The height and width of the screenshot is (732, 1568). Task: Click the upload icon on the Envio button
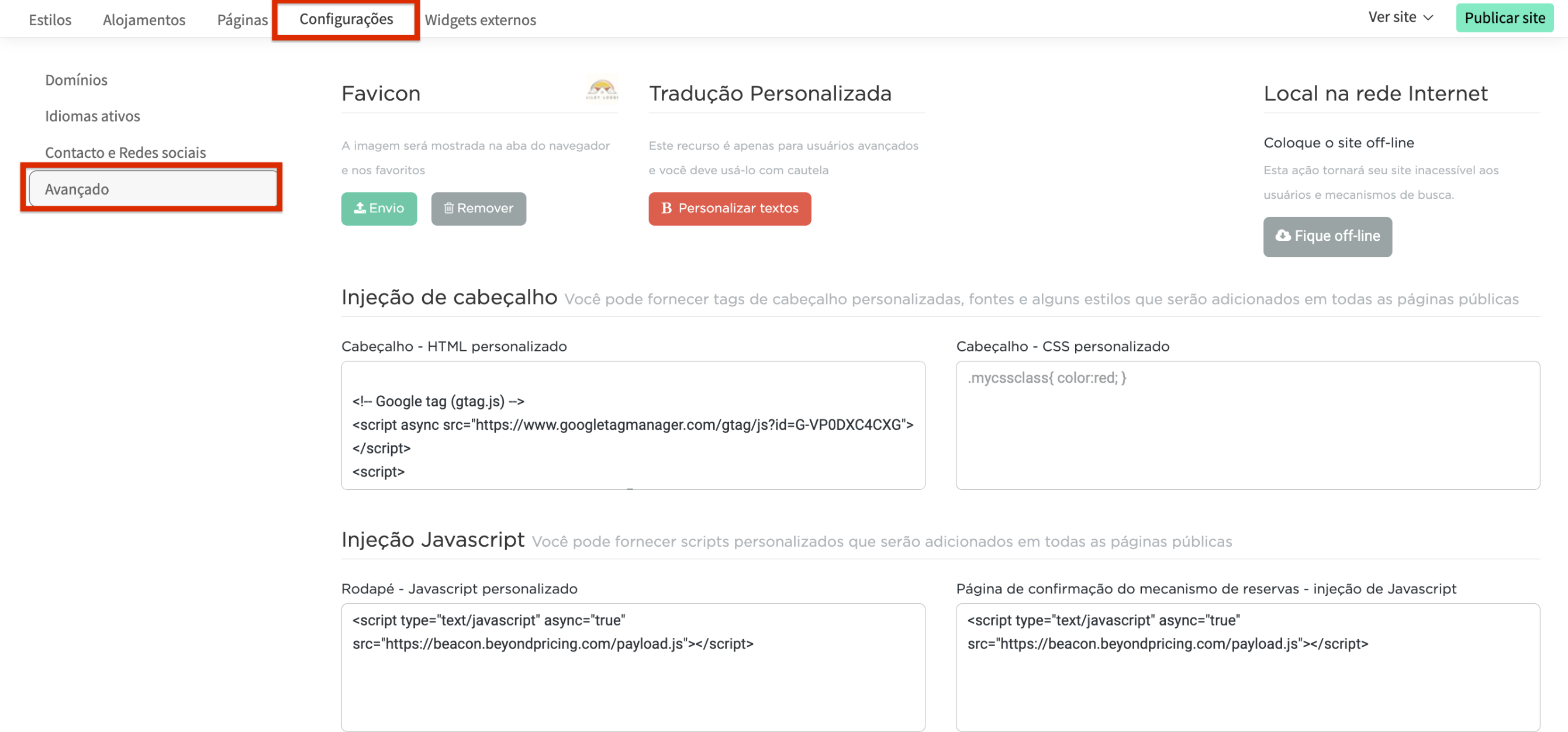coord(359,209)
